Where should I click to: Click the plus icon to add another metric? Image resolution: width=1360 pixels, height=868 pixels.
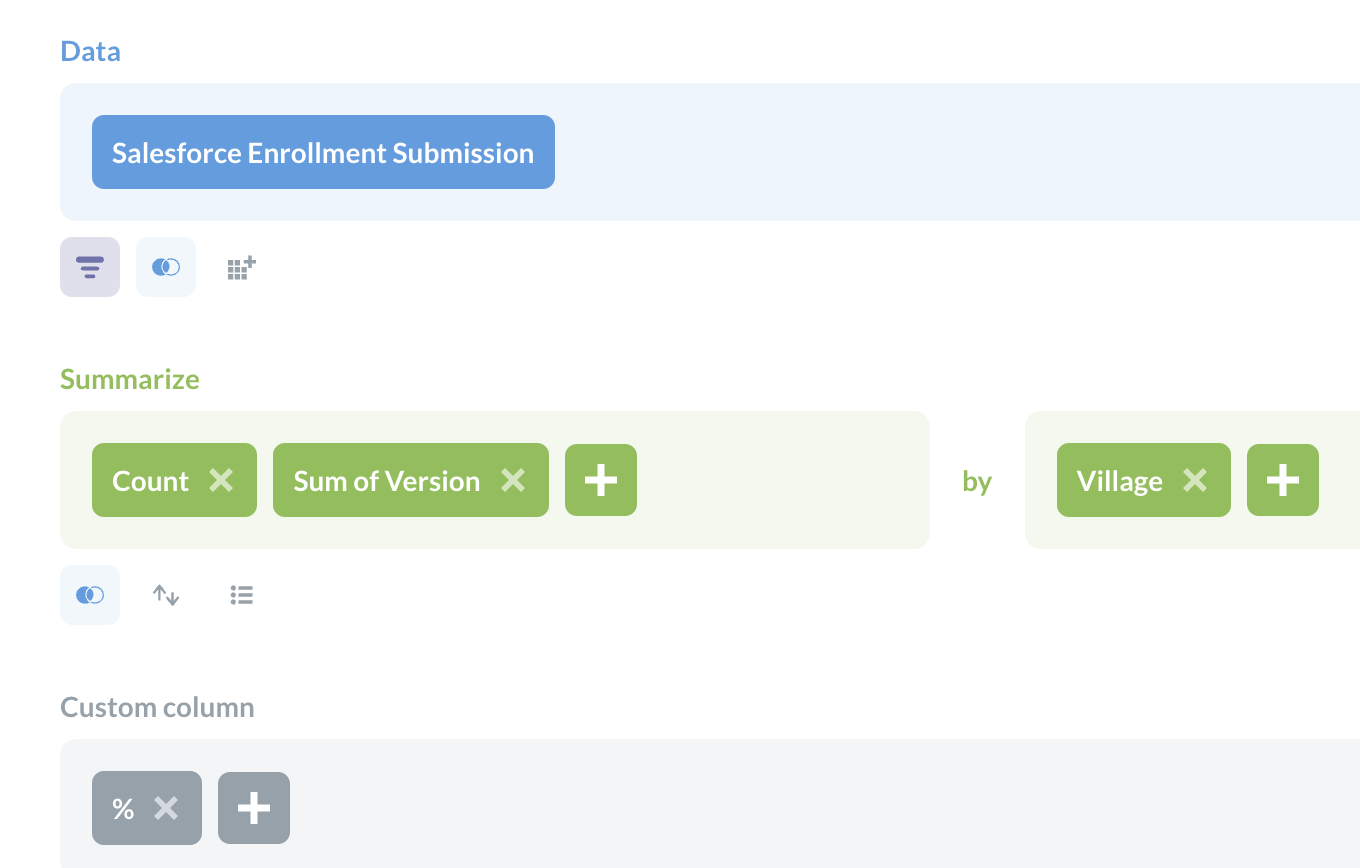click(600, 480)
